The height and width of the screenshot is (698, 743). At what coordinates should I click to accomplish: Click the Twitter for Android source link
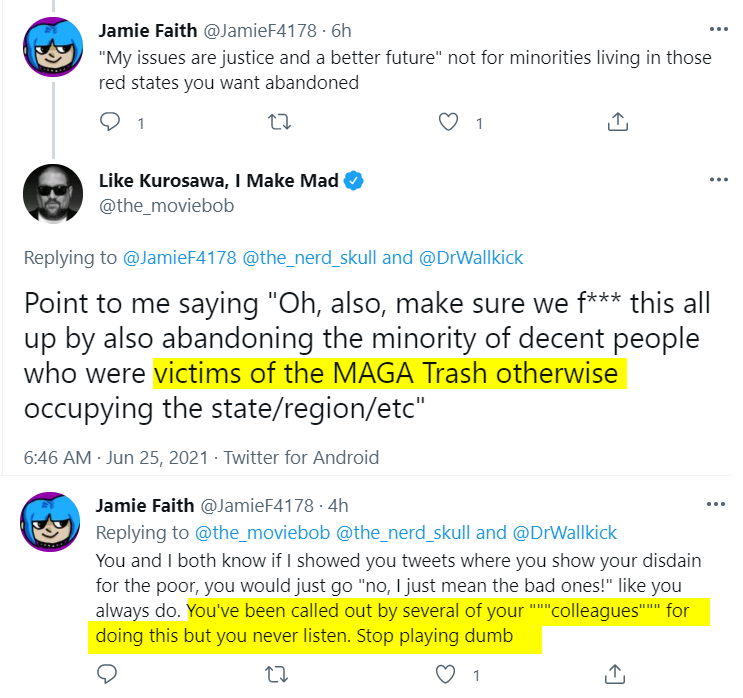(301, 458)
